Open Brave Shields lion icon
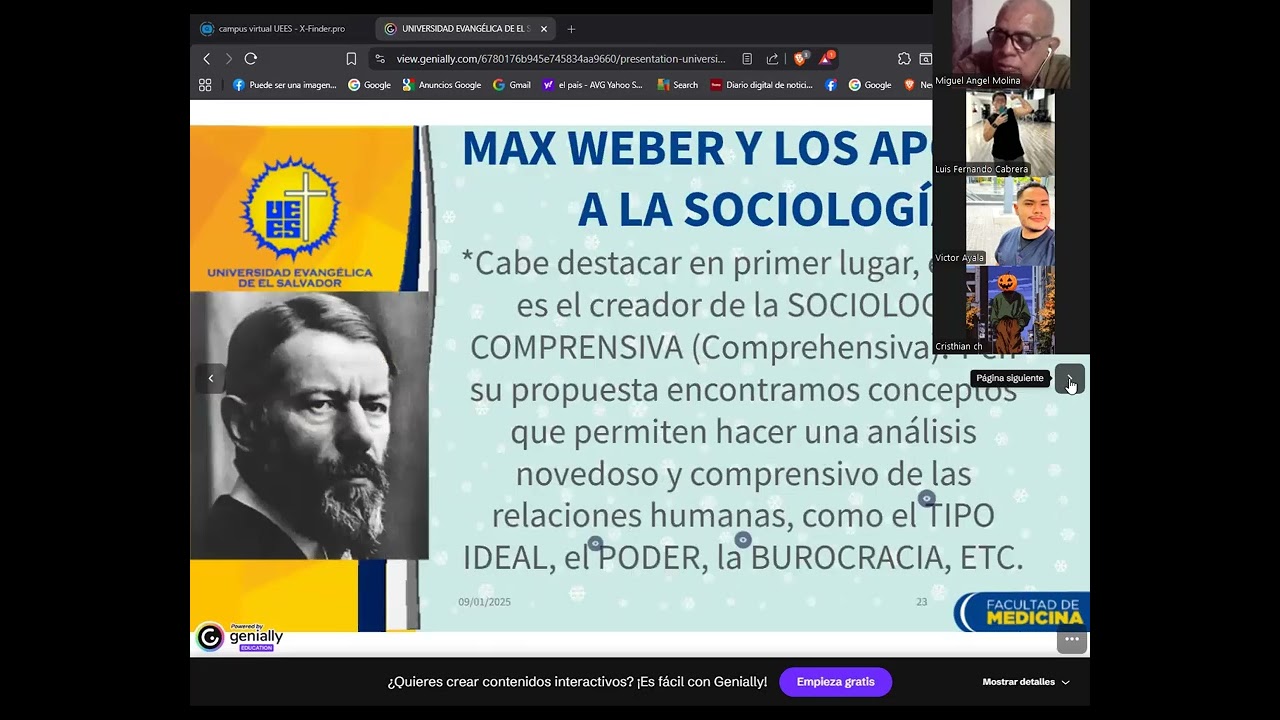This screenshot has width=1280, height=720. tap(800, 59)
